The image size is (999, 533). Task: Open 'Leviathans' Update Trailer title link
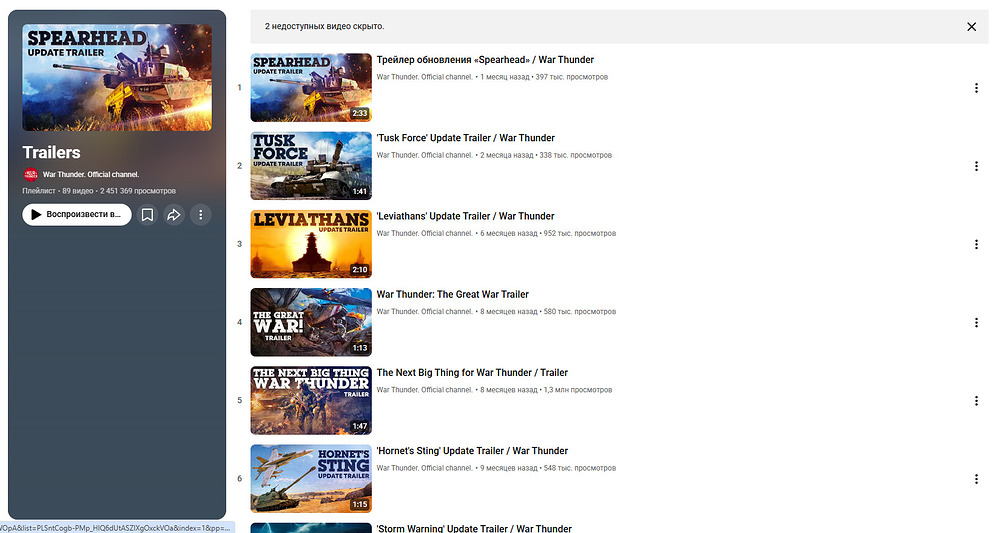[465, 216]
